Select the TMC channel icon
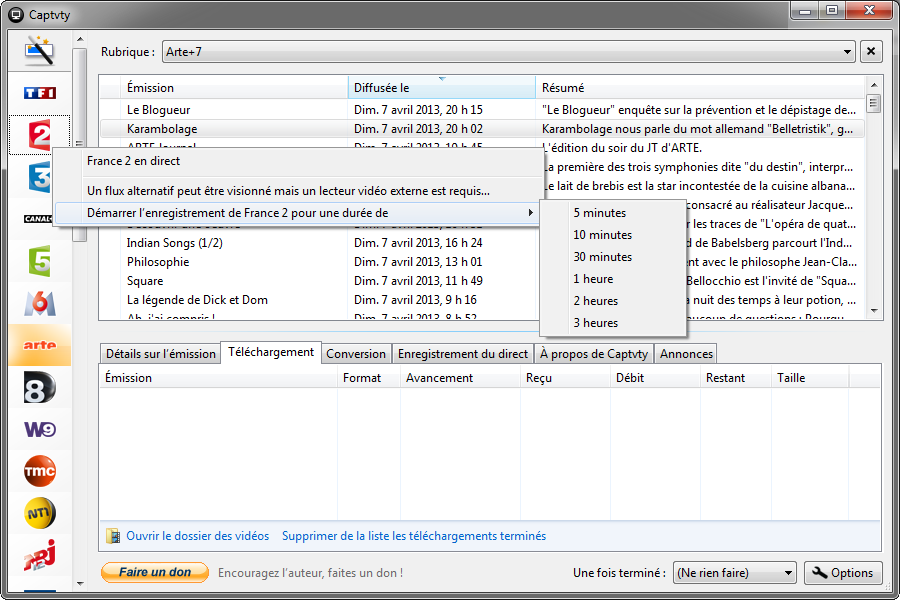 click(x=40, y=471)
